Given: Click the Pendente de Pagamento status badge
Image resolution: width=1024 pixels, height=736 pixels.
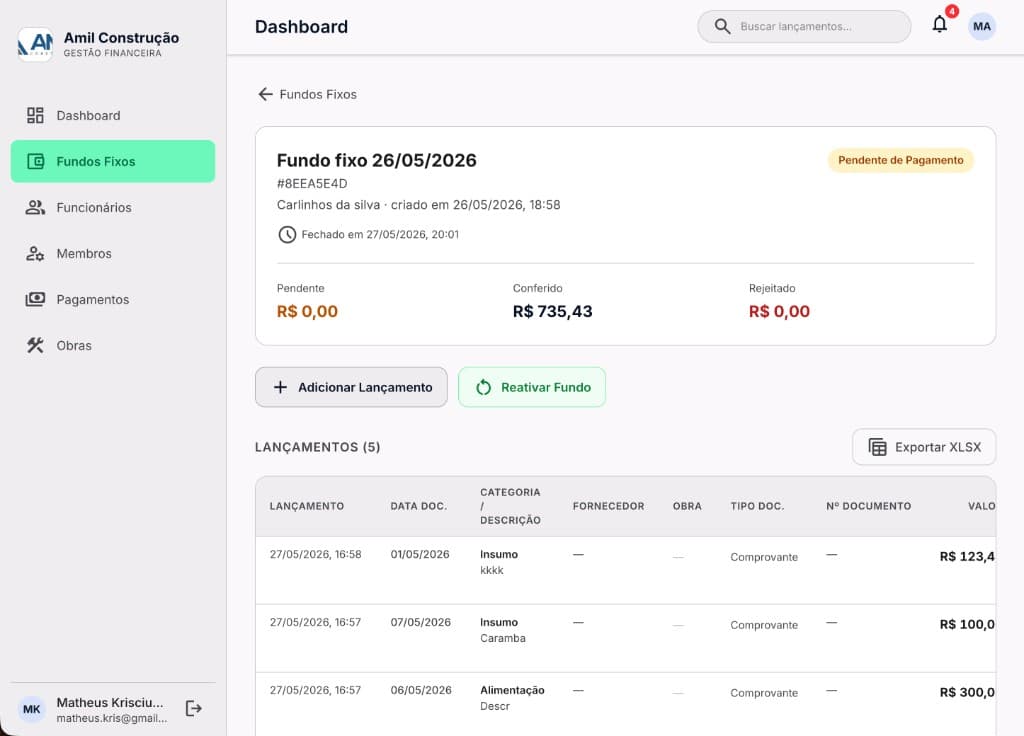Looking at the screenshot, I should (901, 160).
